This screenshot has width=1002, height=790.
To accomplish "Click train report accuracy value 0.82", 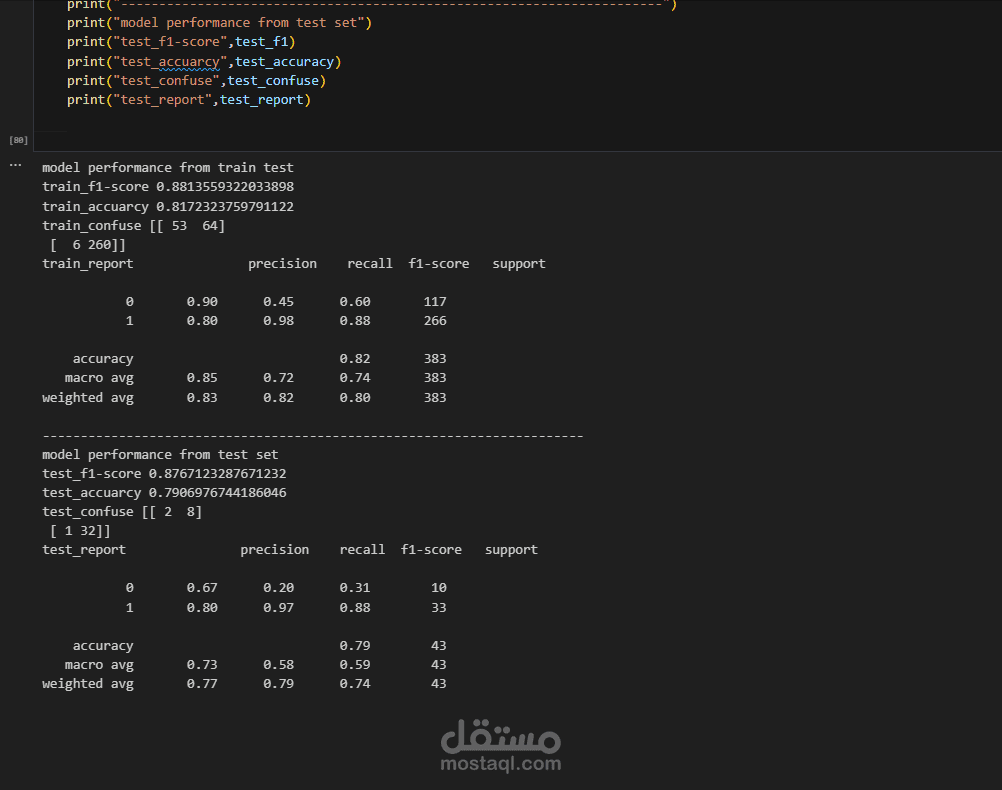I will pos(355,359).
